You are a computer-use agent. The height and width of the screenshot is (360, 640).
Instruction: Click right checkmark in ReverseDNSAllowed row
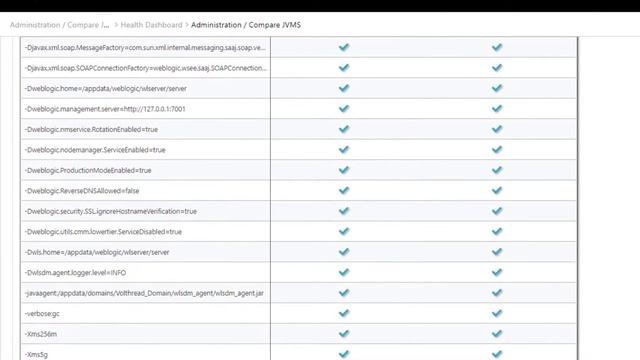pos(497,190)
